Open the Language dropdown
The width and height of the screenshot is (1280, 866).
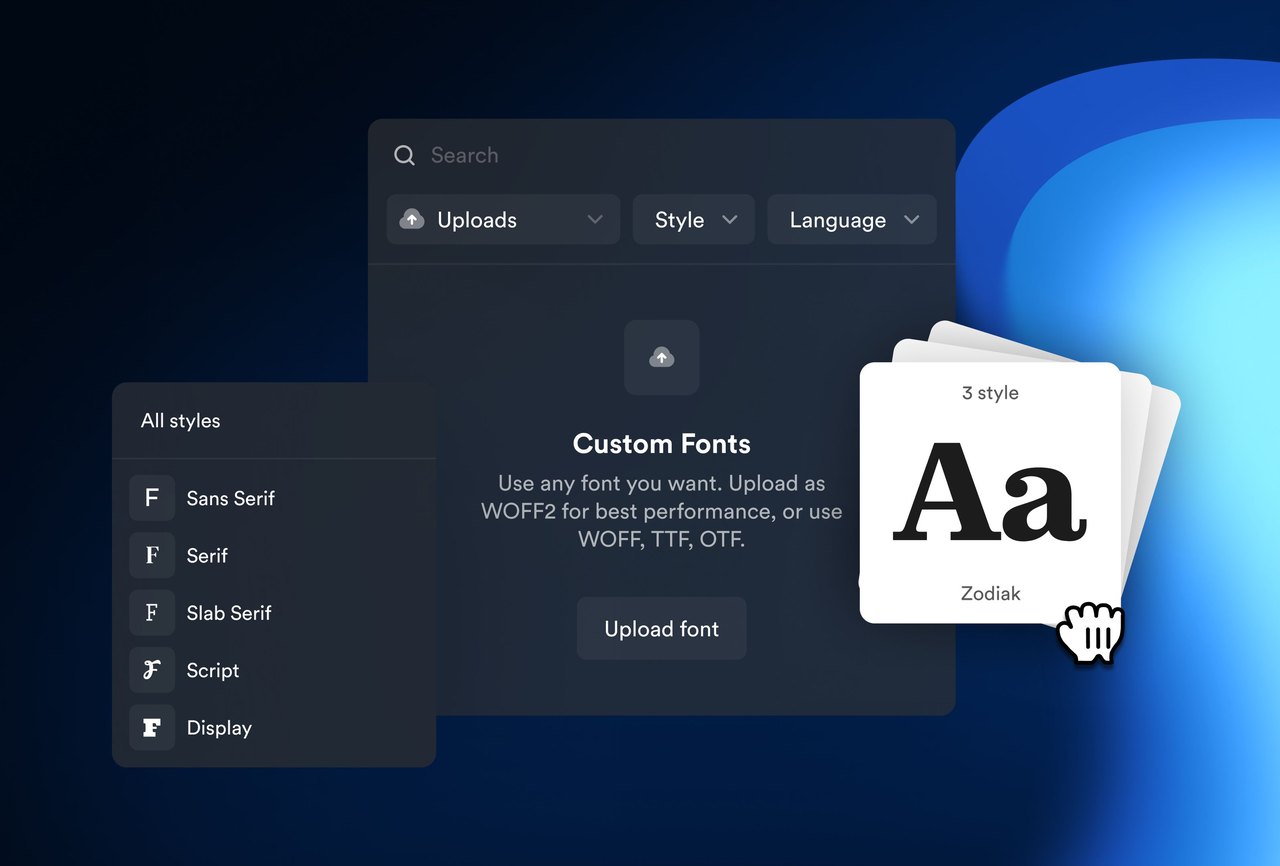coord(852,220)
